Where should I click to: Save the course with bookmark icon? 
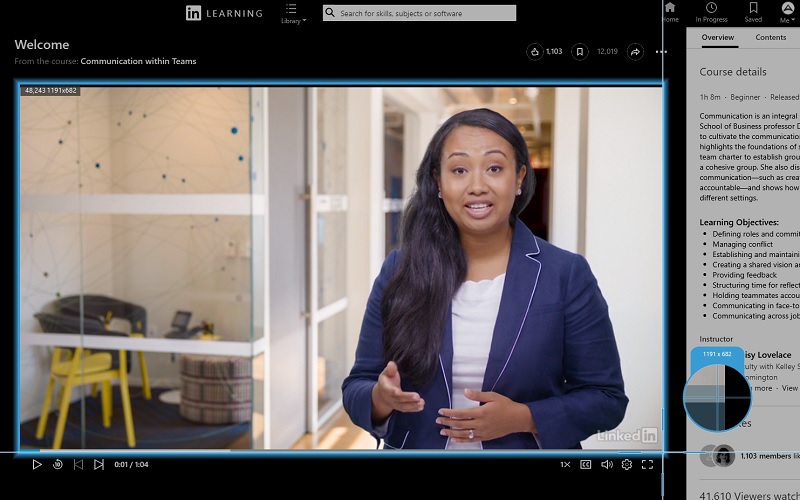pyautogui.click(x=580, y=52)
